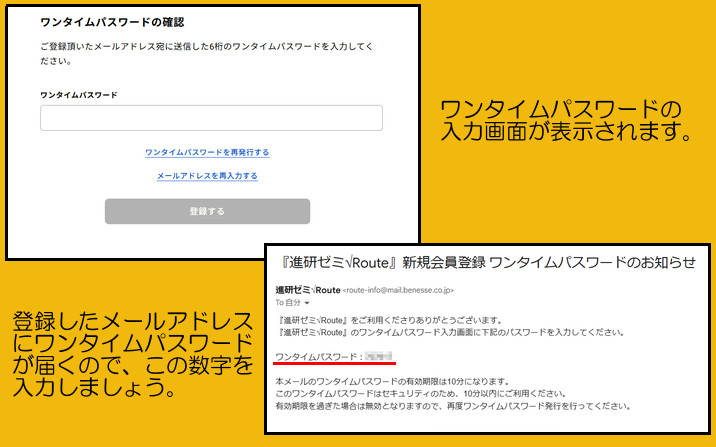
Task: Click the email line 下記のパスワードを入力してください
Action: click(x=549, y=332)
